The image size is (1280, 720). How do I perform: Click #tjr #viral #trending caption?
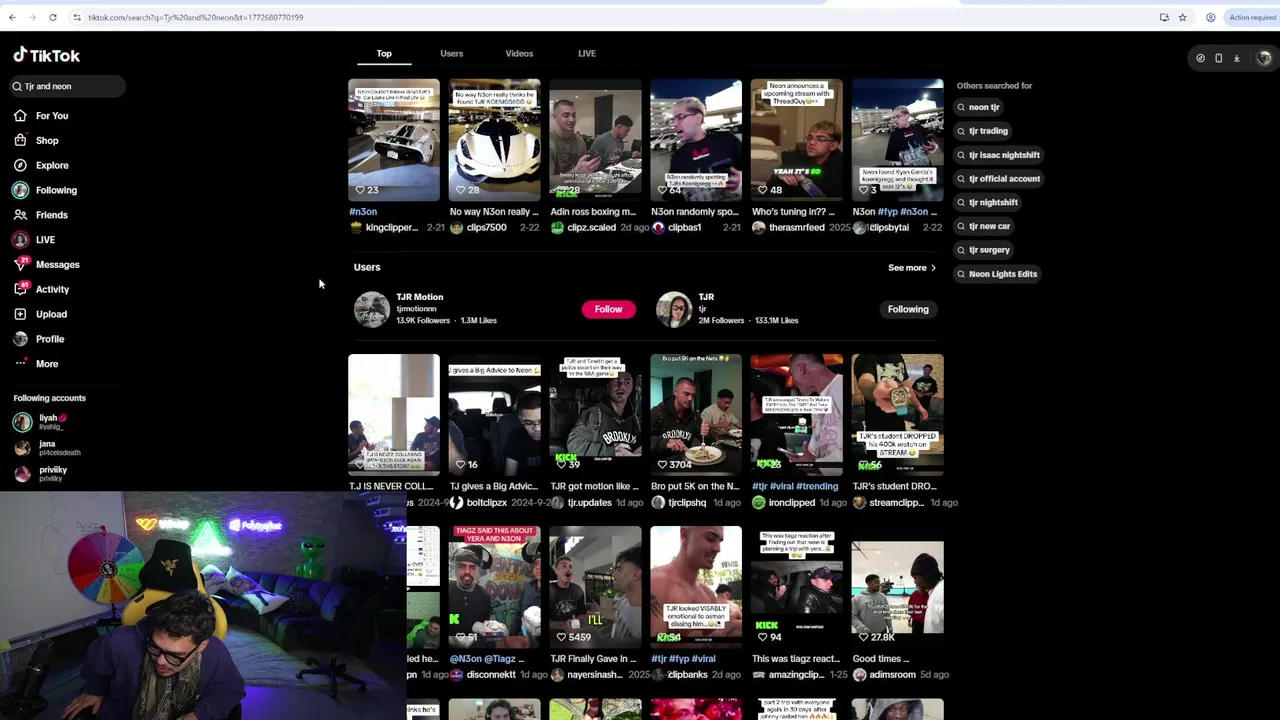(x=795, y=487)
